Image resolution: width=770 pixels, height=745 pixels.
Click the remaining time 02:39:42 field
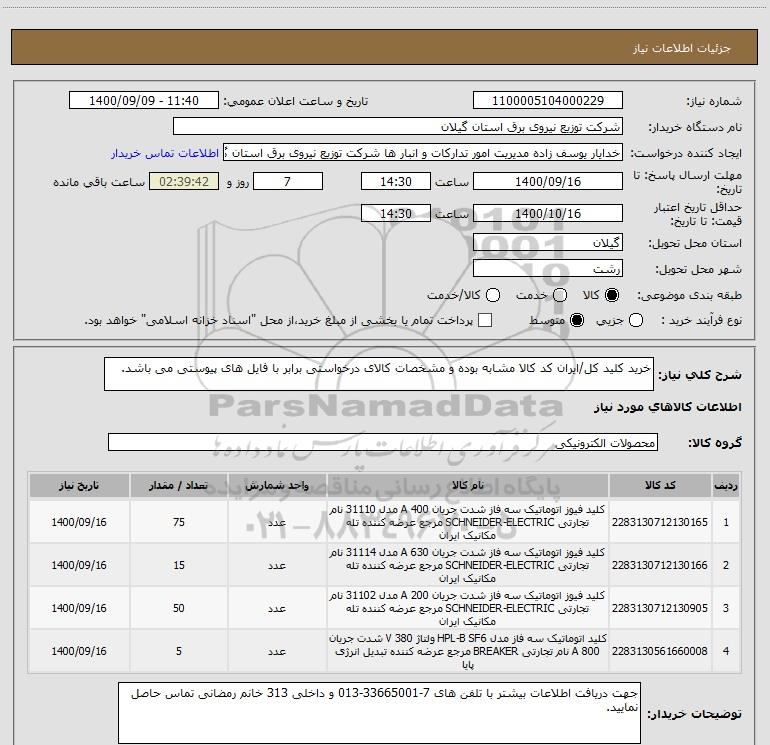point(184,181)
